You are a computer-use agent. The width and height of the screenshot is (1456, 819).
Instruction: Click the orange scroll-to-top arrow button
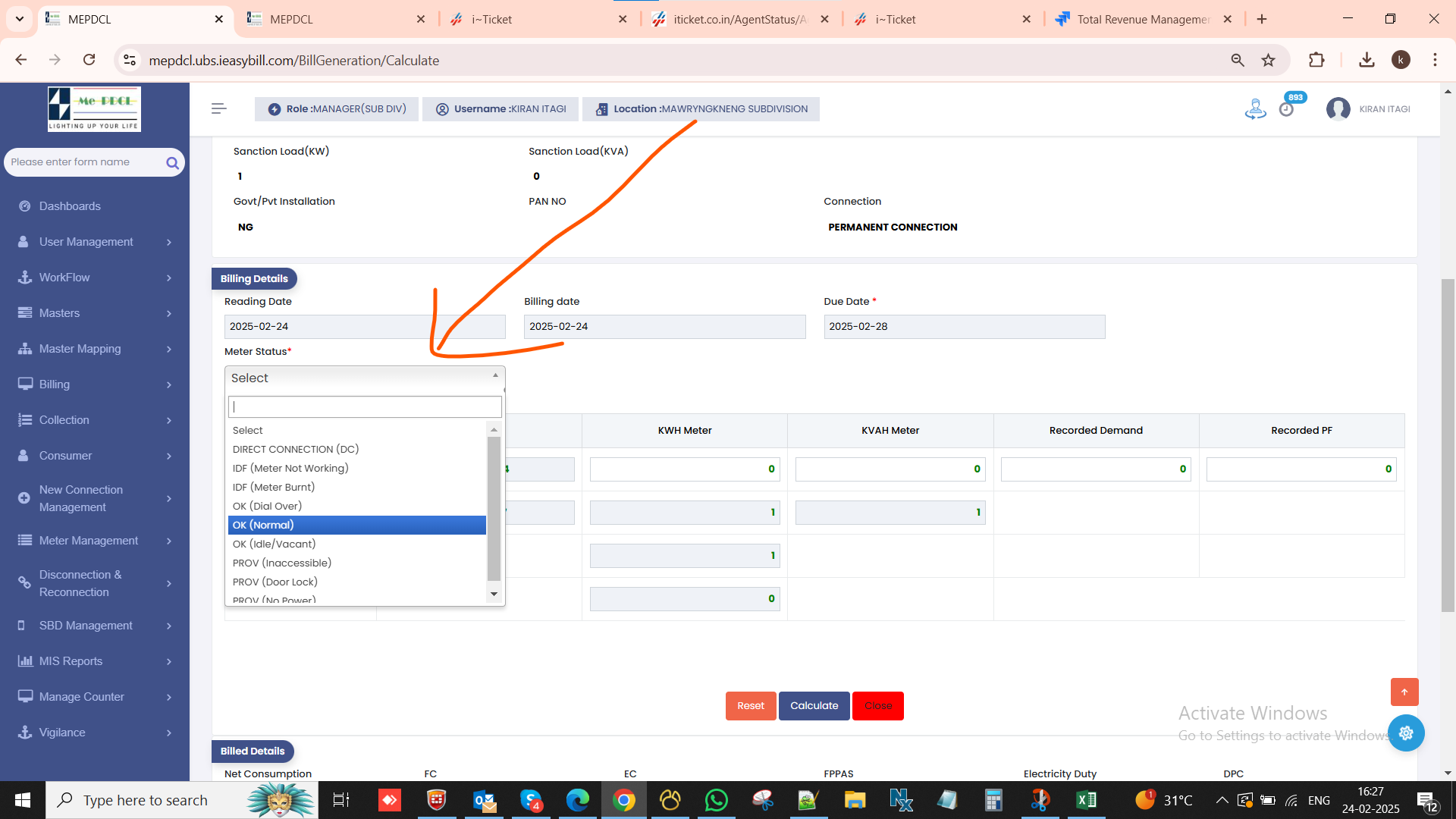(x=1404, y=692)
